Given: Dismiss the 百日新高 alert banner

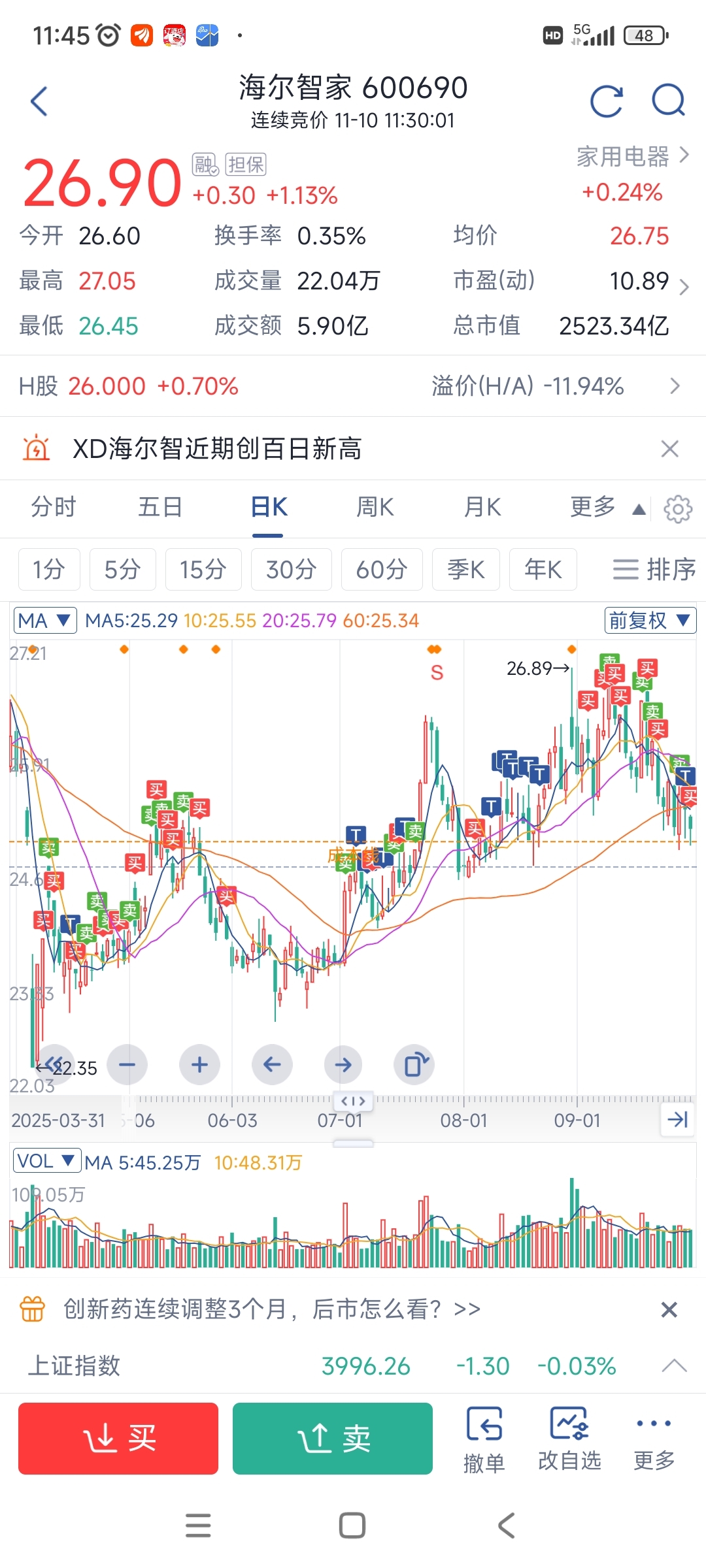Looking at the screenshot, I should coord(669,449).
